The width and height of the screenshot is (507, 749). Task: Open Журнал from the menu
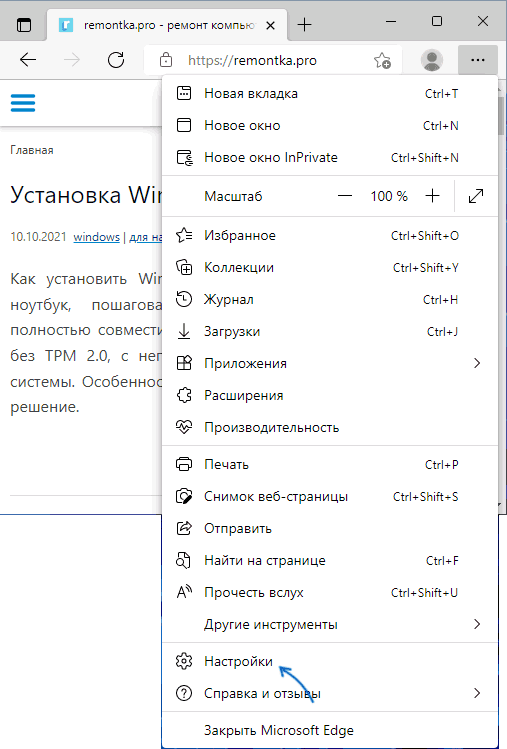[x=330, y=300]
